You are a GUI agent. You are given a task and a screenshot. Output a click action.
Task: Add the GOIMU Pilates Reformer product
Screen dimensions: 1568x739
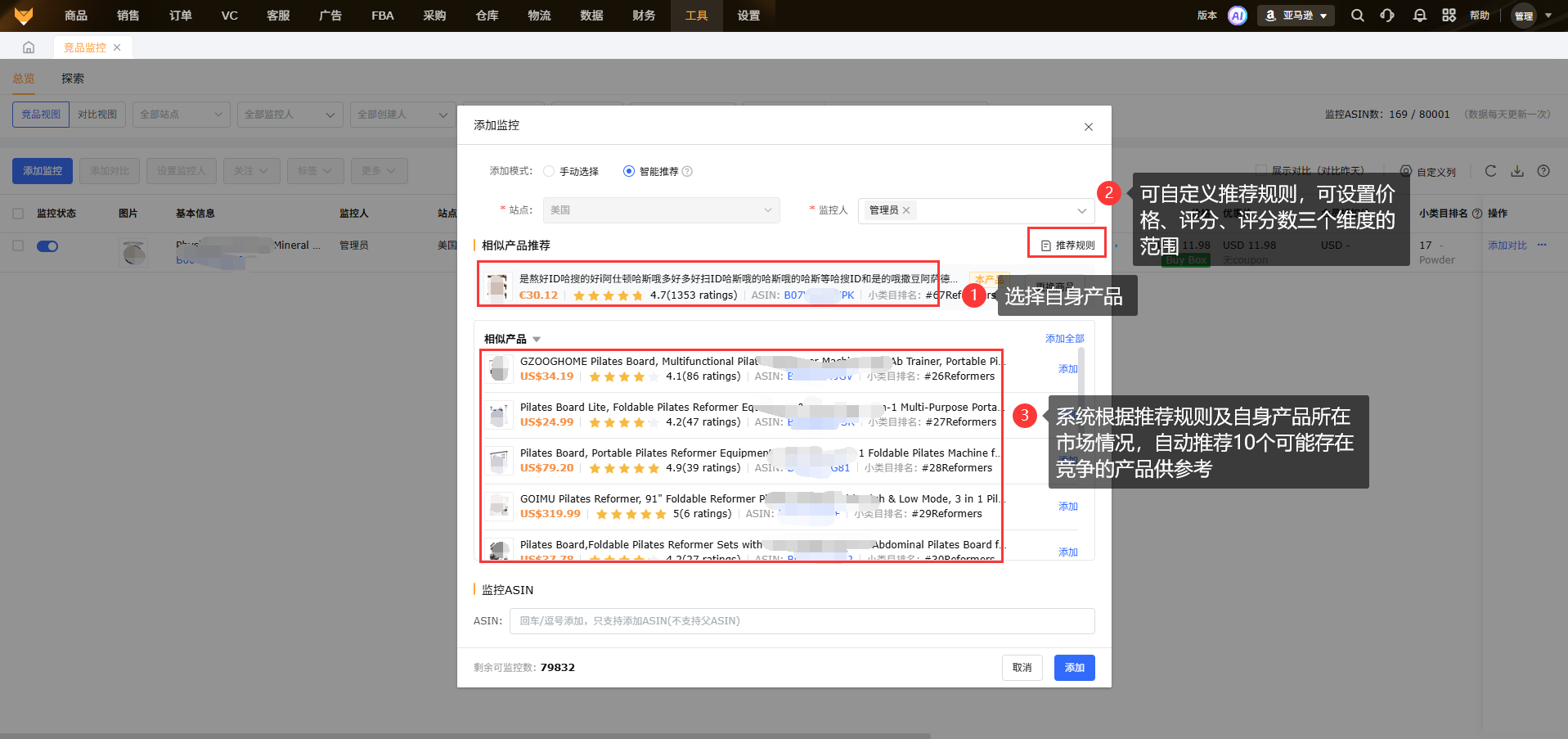[1068, 507]
